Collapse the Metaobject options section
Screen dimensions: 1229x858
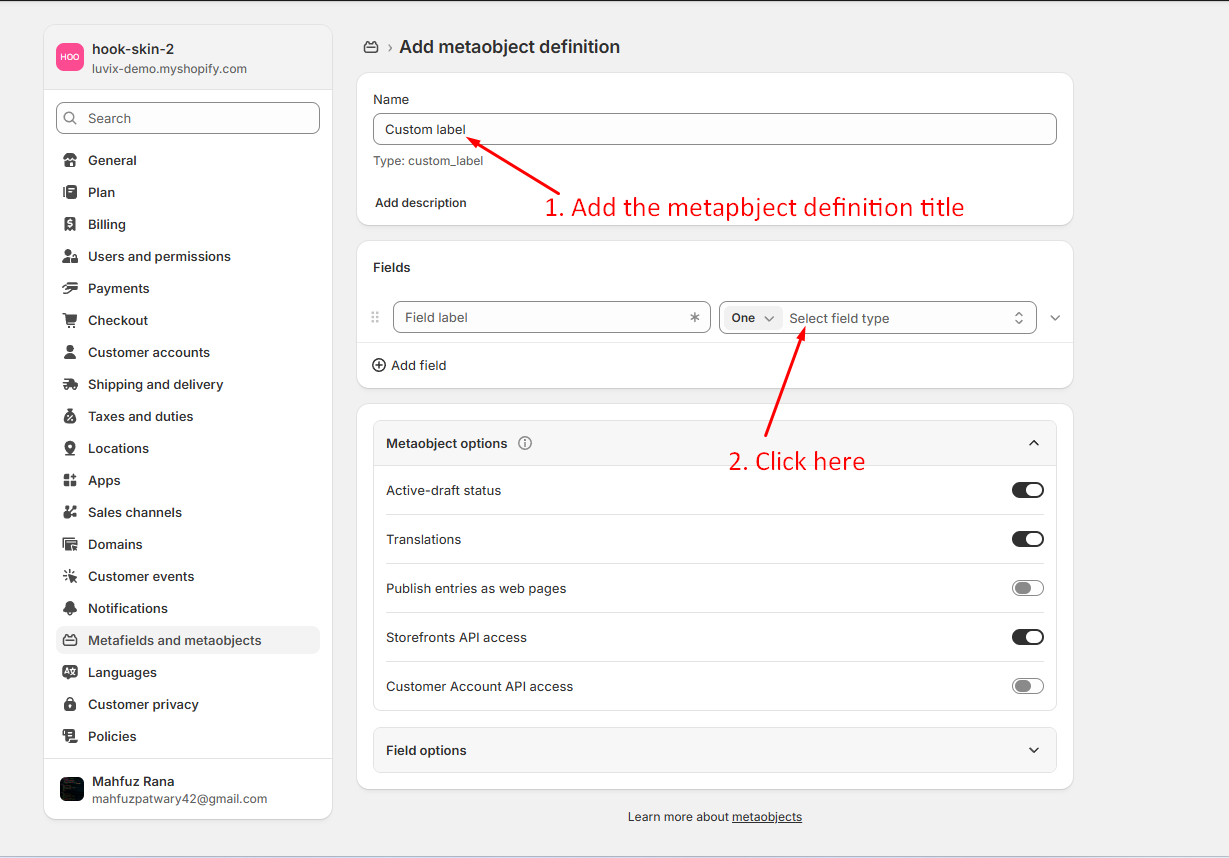(x=1033, y=443)
